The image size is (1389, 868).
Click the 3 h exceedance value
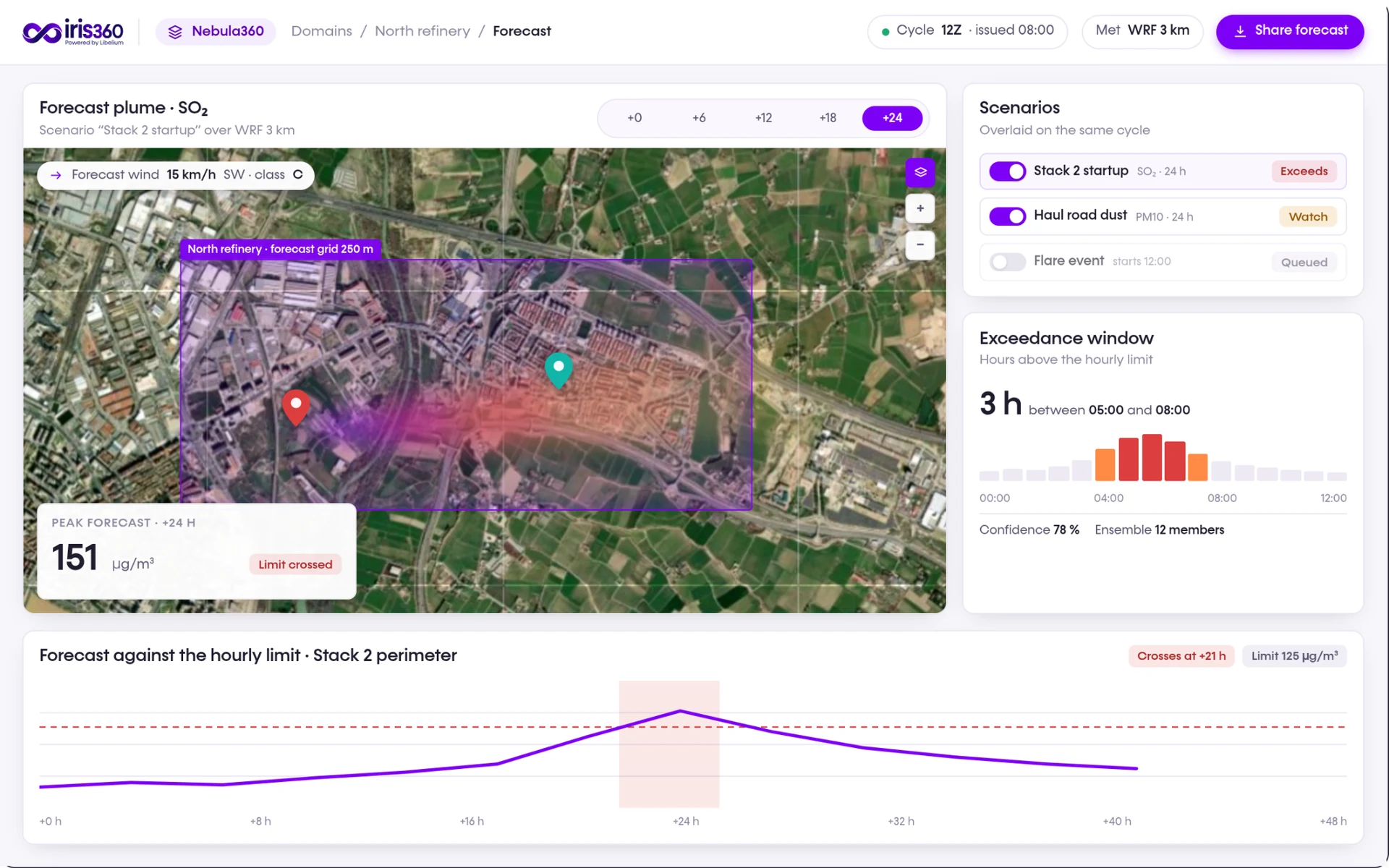(1001, 404)
